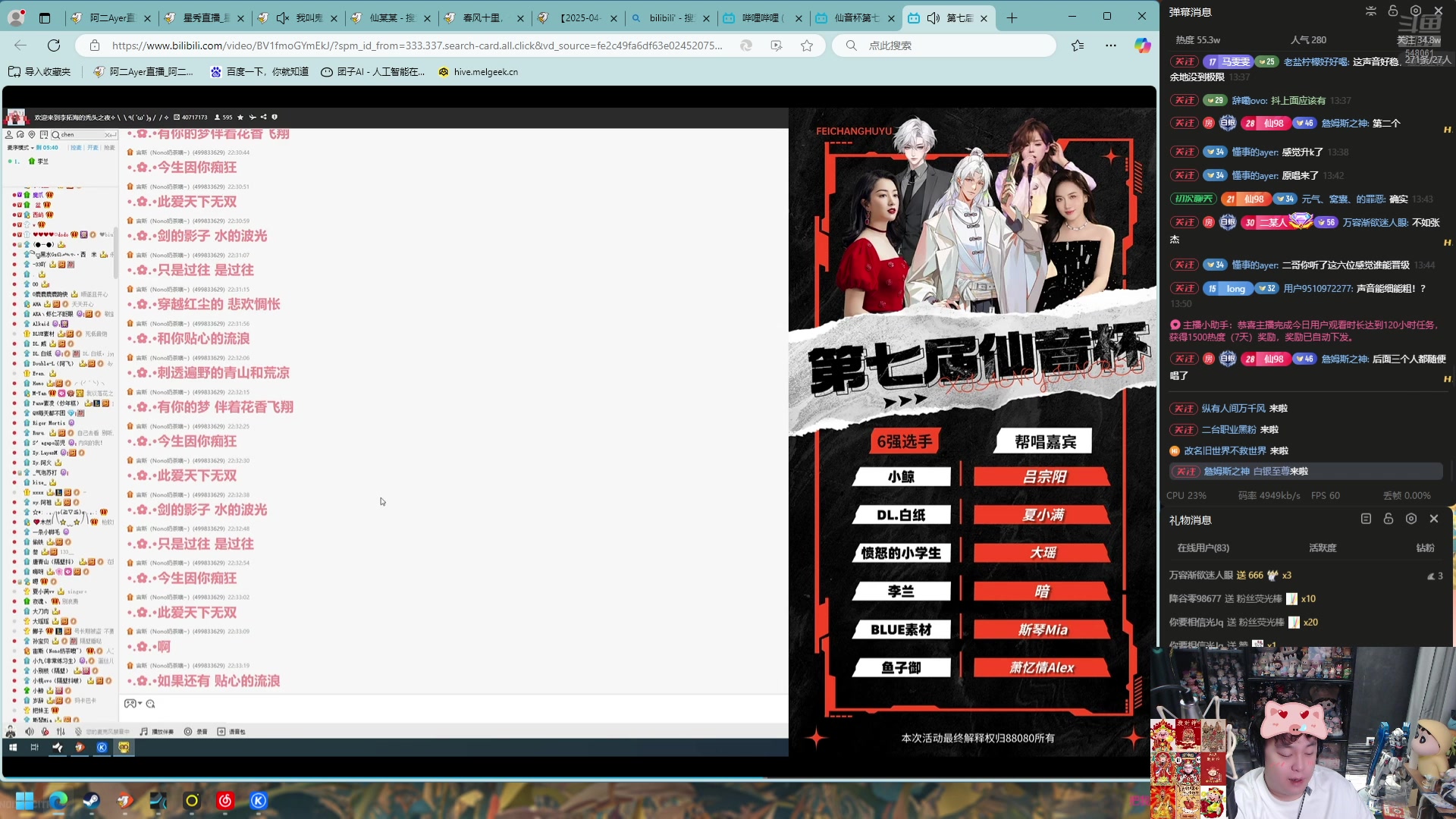This screenshot has height=819, width=1456.
Task: Open a new browser tab
Action: point(1012,17)
